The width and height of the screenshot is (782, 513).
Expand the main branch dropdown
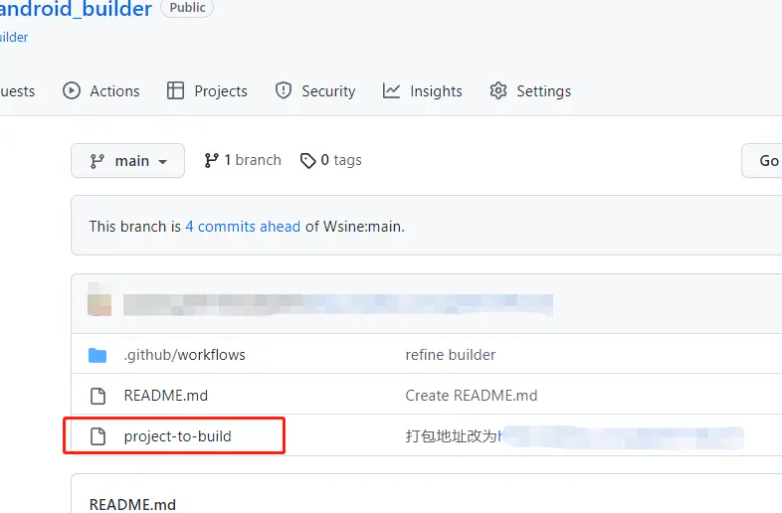pos(128,161)
